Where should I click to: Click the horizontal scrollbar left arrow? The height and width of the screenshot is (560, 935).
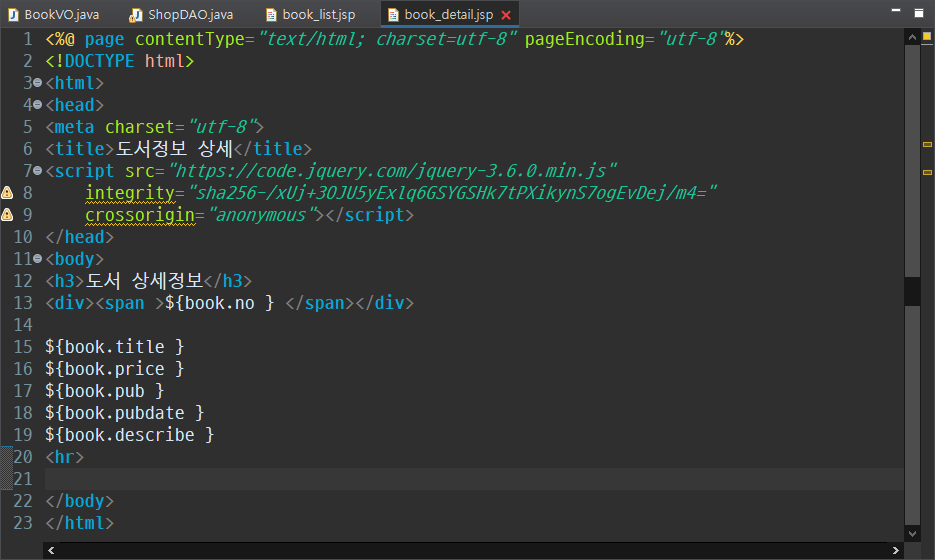pos(51,550)
